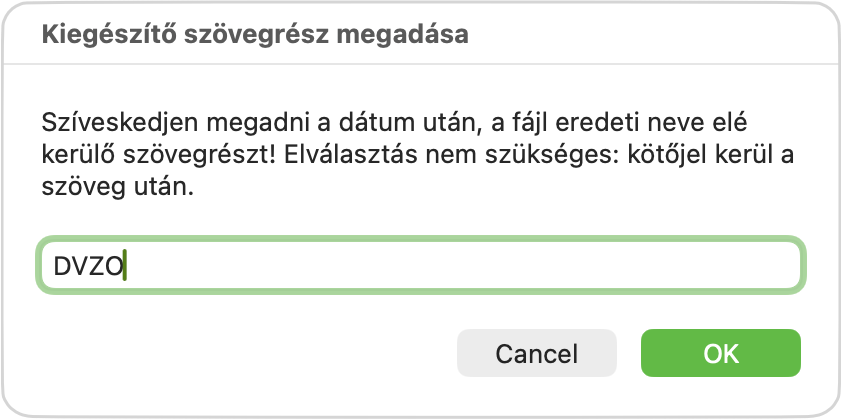Focus the text input field containing DVZO

(419, 265)
